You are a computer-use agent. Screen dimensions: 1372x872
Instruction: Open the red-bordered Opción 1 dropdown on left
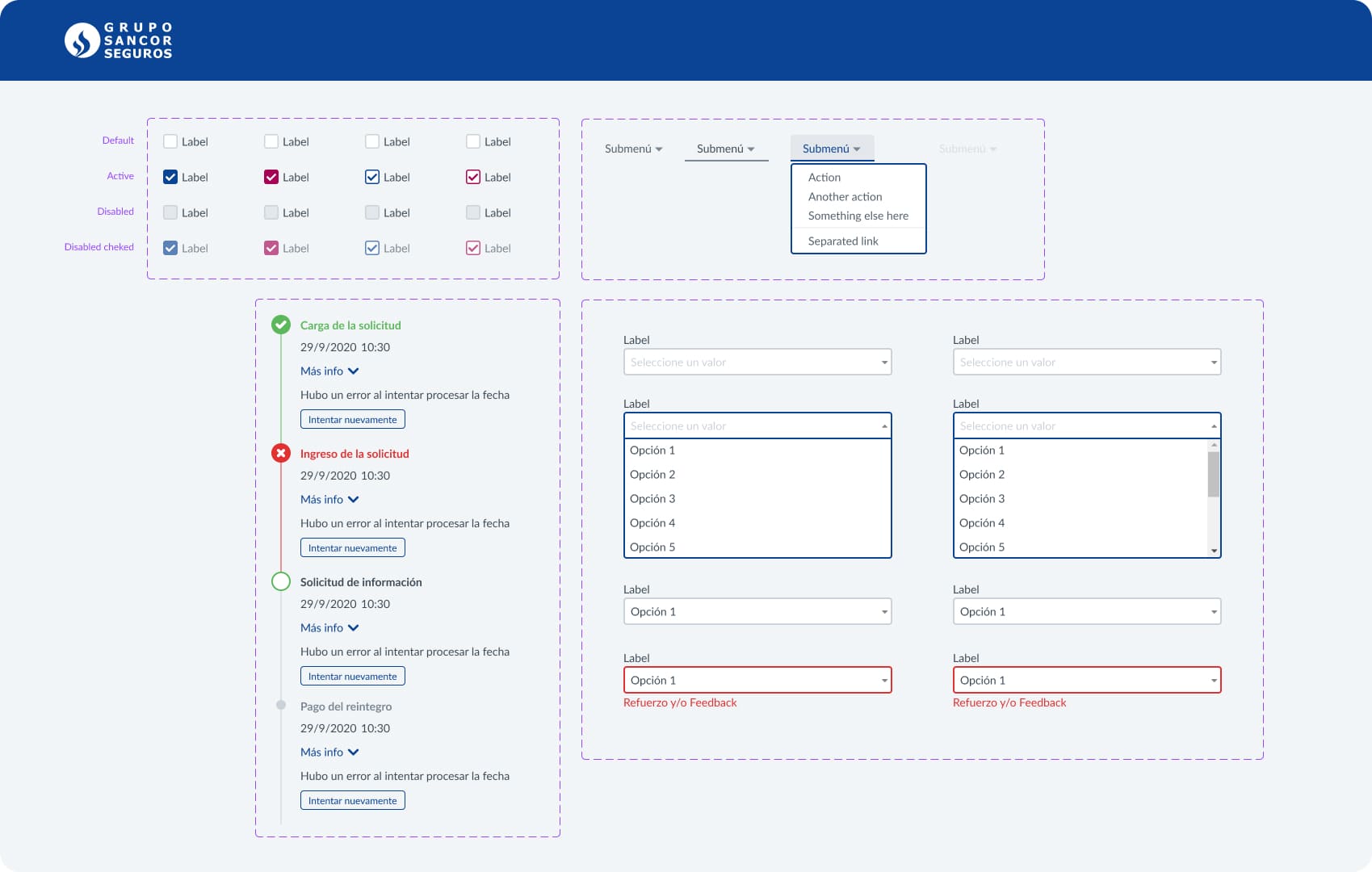point(757,680)
